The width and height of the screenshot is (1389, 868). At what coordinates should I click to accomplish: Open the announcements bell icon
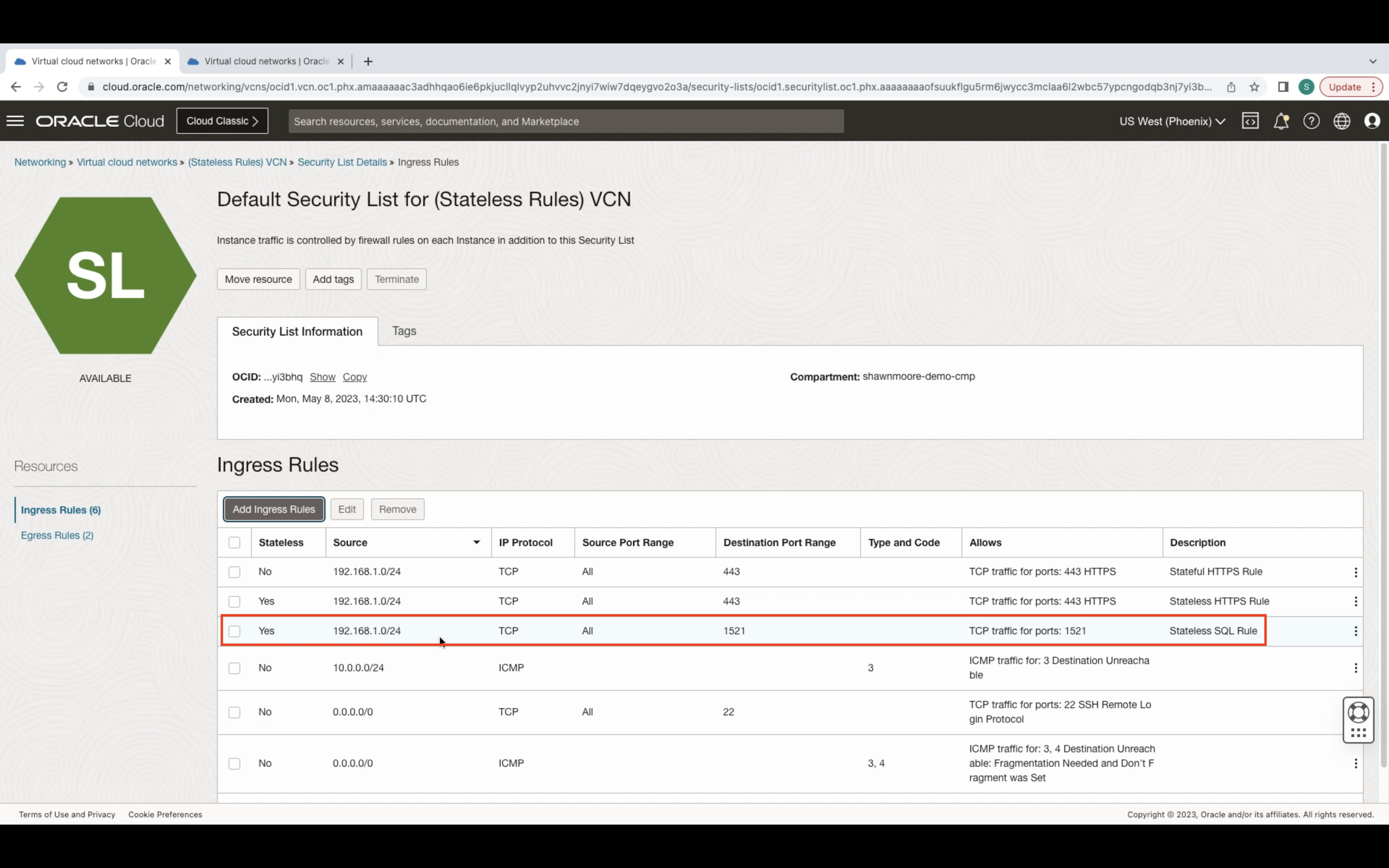(1280, 121)
